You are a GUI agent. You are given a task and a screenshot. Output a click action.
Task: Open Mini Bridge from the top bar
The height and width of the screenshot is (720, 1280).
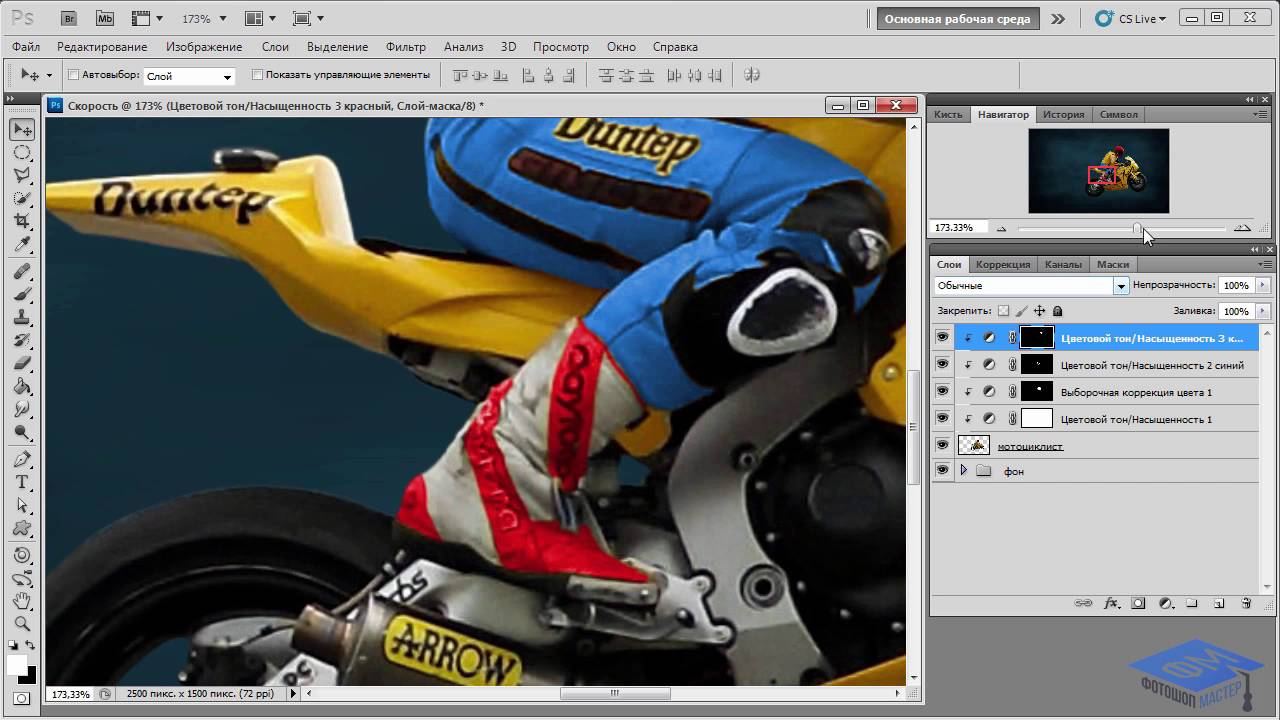coord(105,18)
